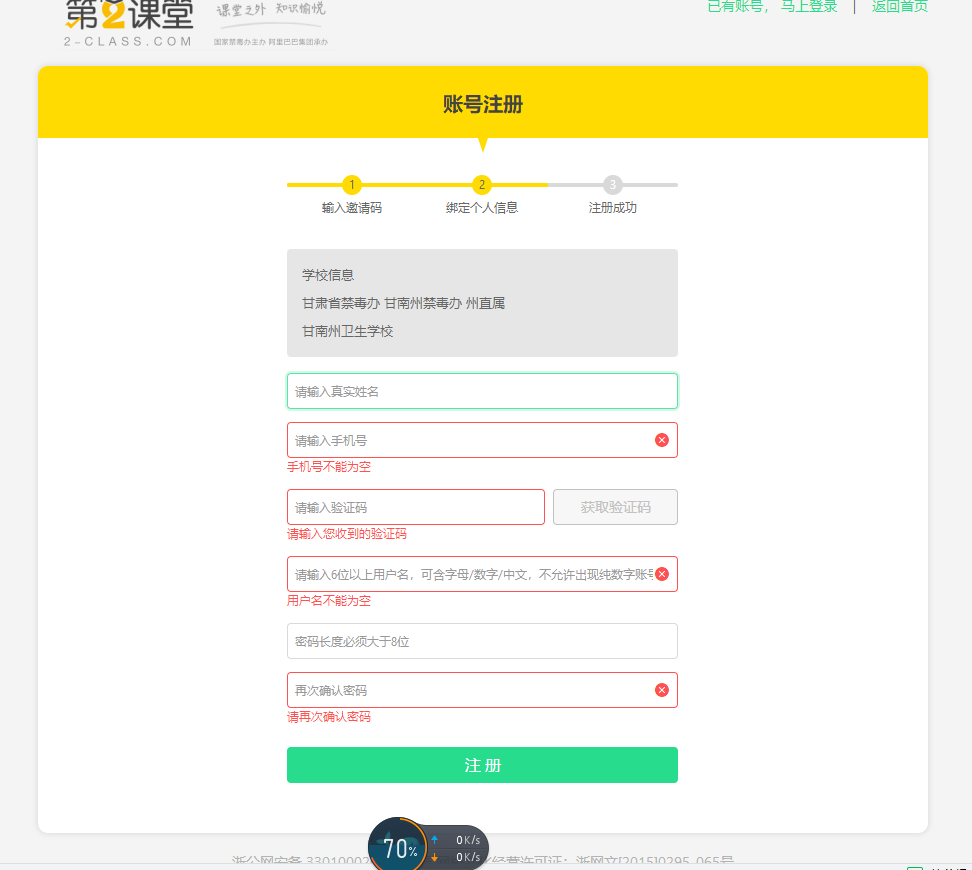The width and height of the screenshot is (972, 870).
Task: Click step 3 circle 注册成功
Action: (x=613, y=185)
